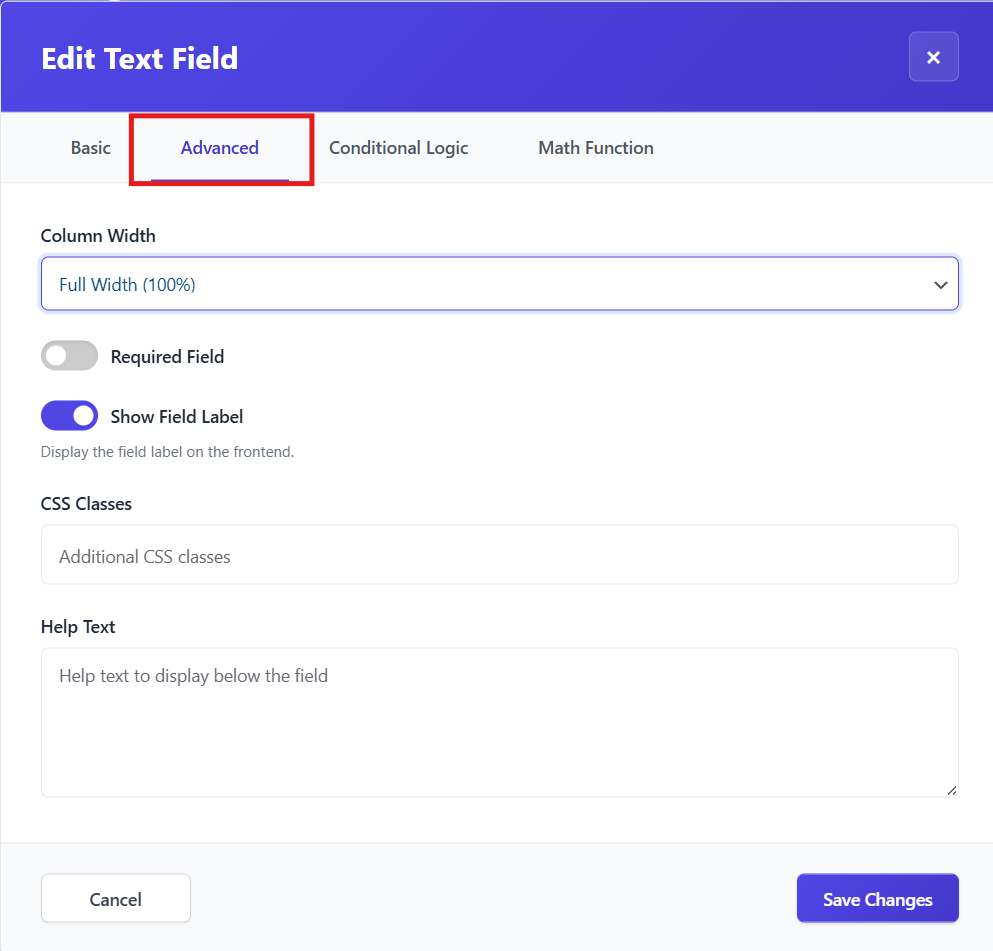The width and height of the screenshot is (993, 951).
Task: Click the chevron arrow in Full Width select
Action: tap(940, 285)
